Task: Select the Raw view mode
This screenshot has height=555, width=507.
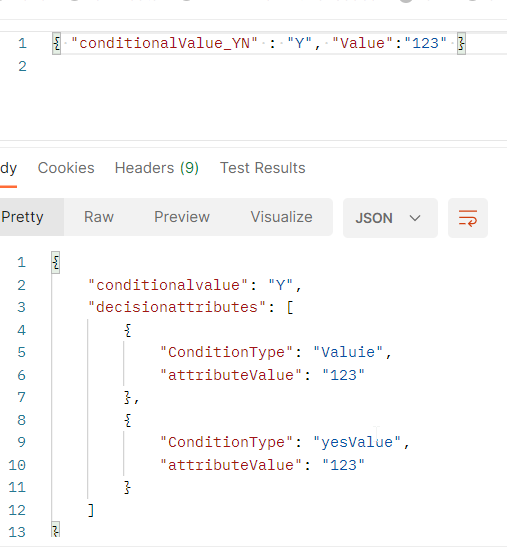Action: pyautogui.click(x=99, y=217)
